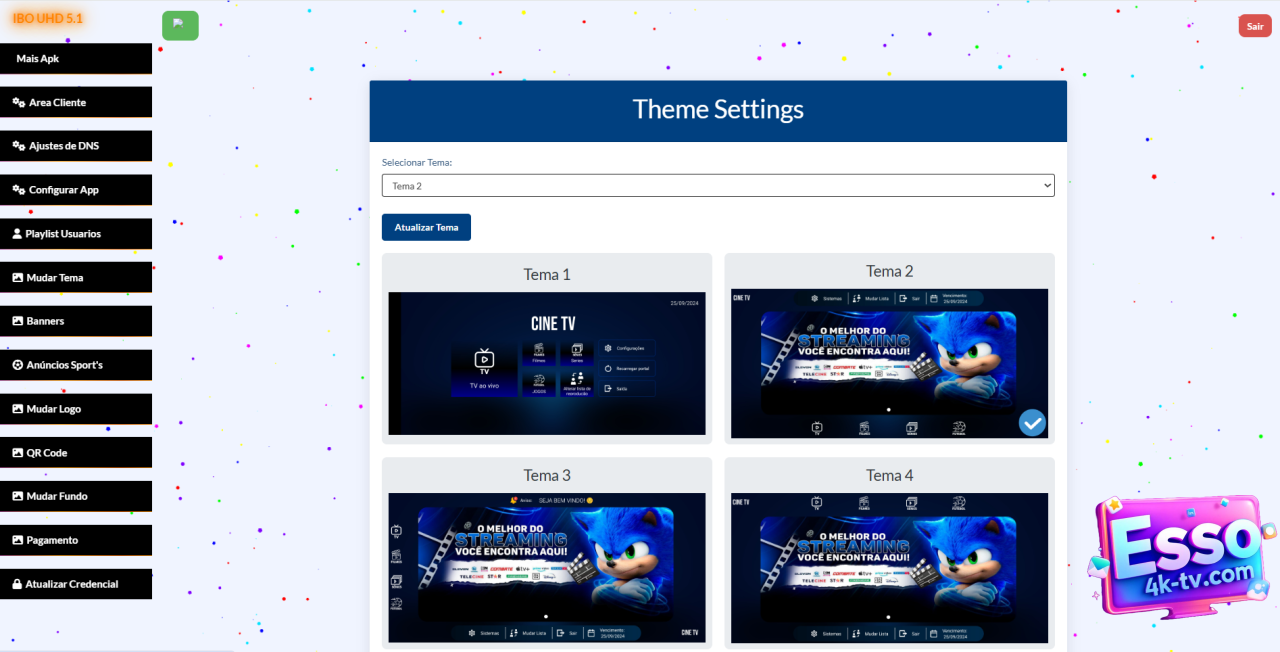Viewport: 1280px width, 652px height.
Task: Click the Esso 4k-tv.com logo
Action: pyautogui.click(x=1180, y=555)
